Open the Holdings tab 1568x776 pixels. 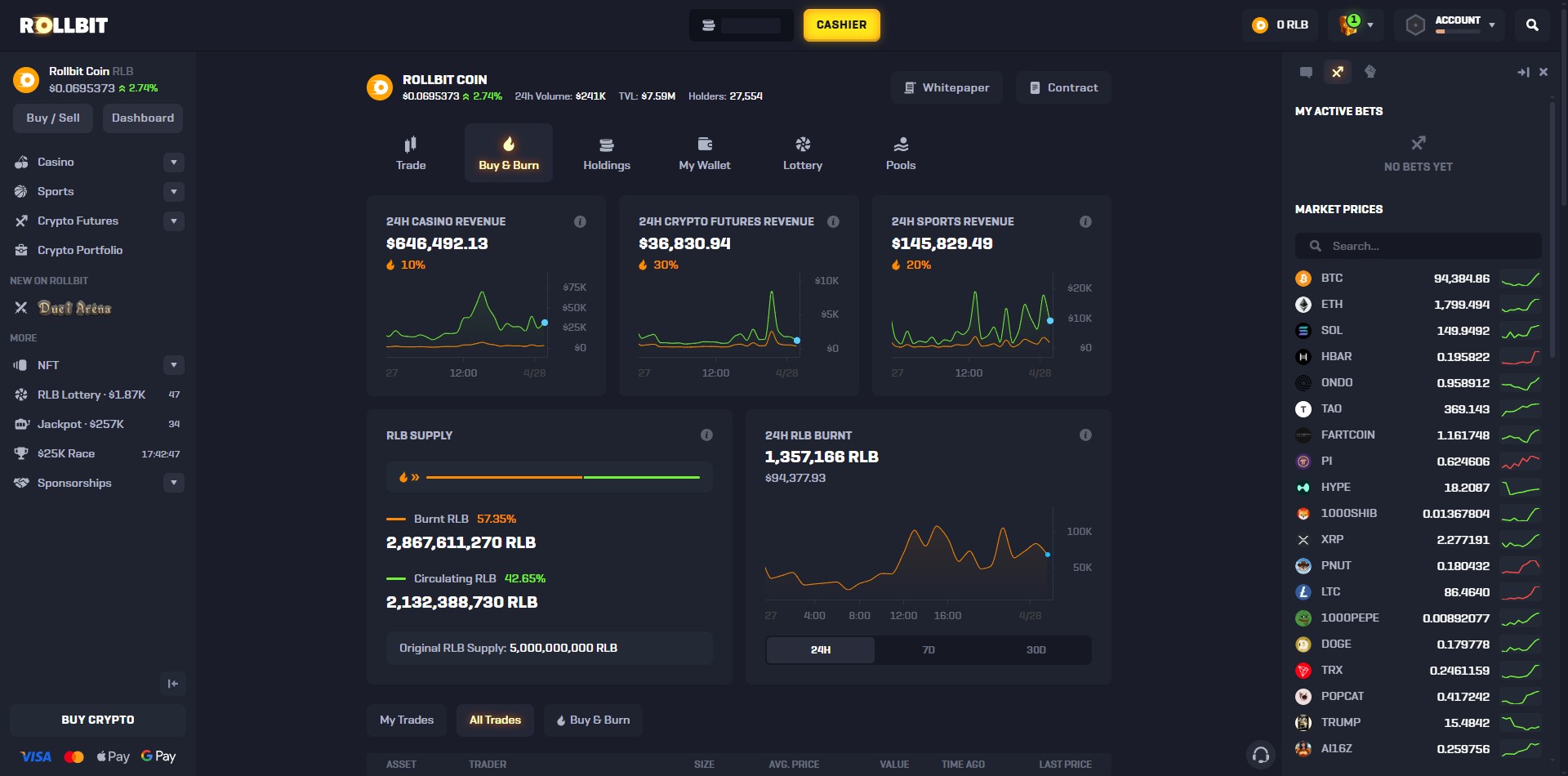607,153
